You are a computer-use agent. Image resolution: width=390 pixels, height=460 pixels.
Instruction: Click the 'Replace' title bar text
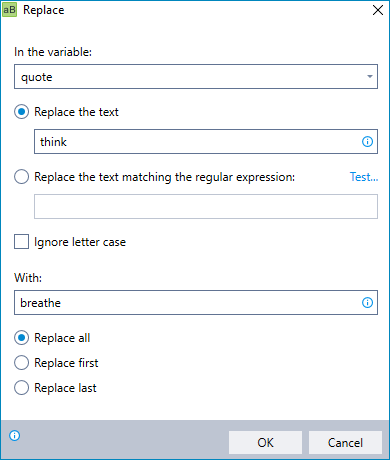click(44, 10)
